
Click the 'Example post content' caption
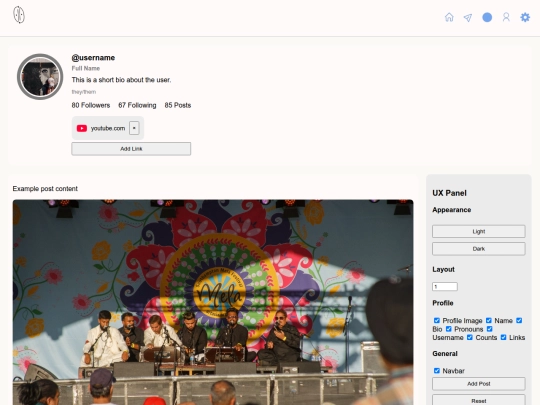click(x=45, y=189)
